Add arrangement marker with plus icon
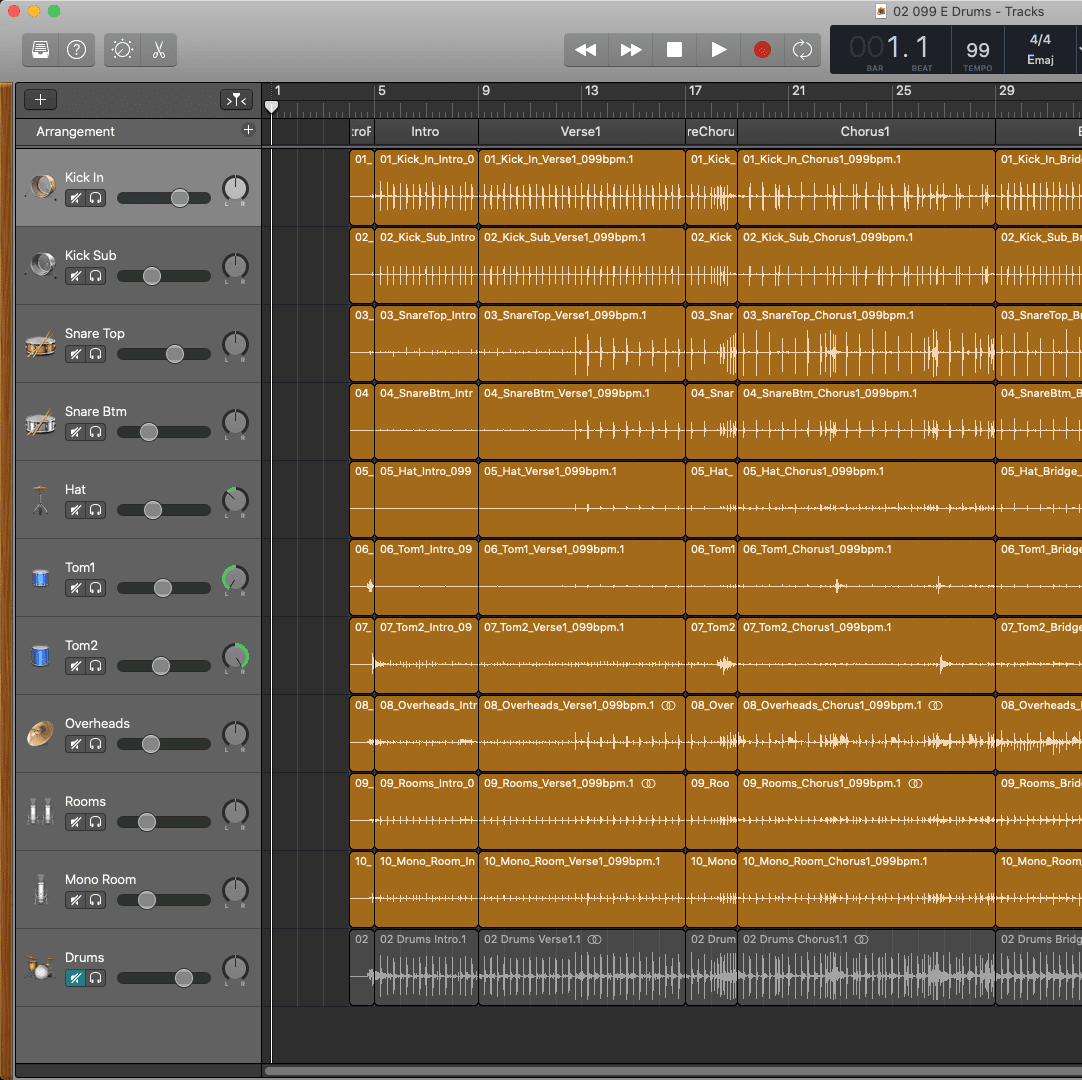The image size is (1082, 1080). (248, 130)
